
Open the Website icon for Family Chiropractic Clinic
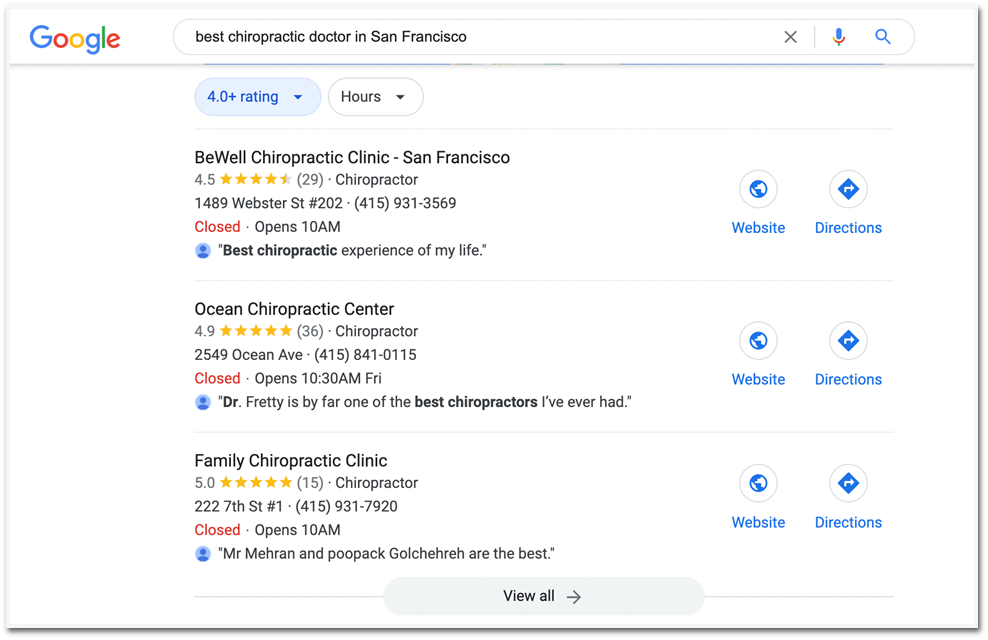[x=758, y=483]
